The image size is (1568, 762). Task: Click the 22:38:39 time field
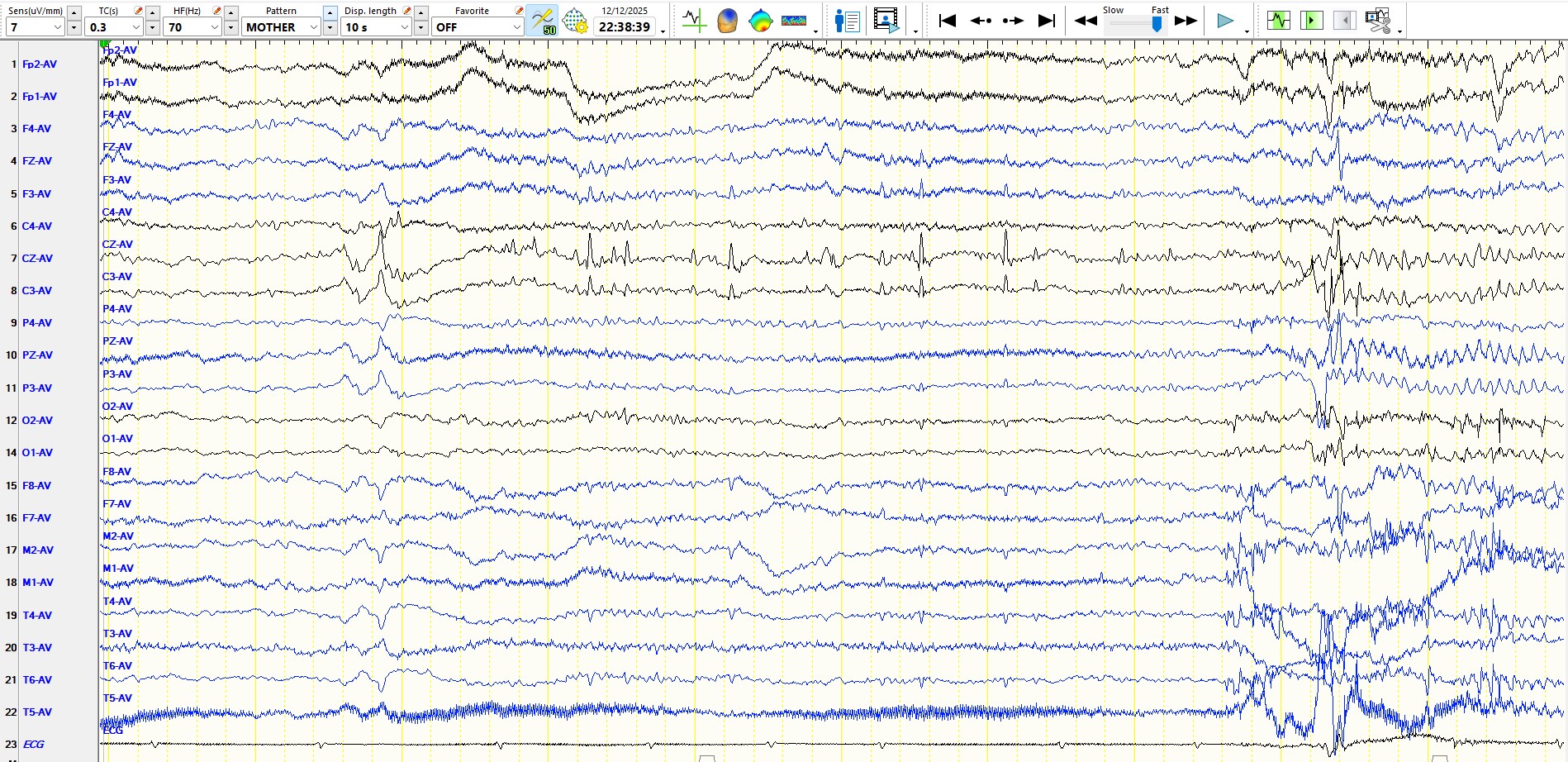(x=625, y=27)
